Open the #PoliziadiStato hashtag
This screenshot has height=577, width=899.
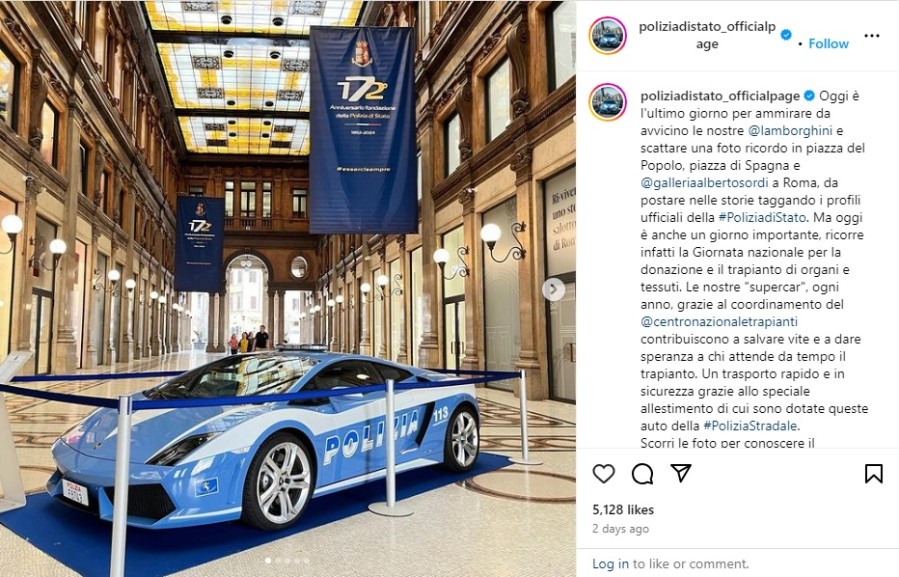(762, 217)
